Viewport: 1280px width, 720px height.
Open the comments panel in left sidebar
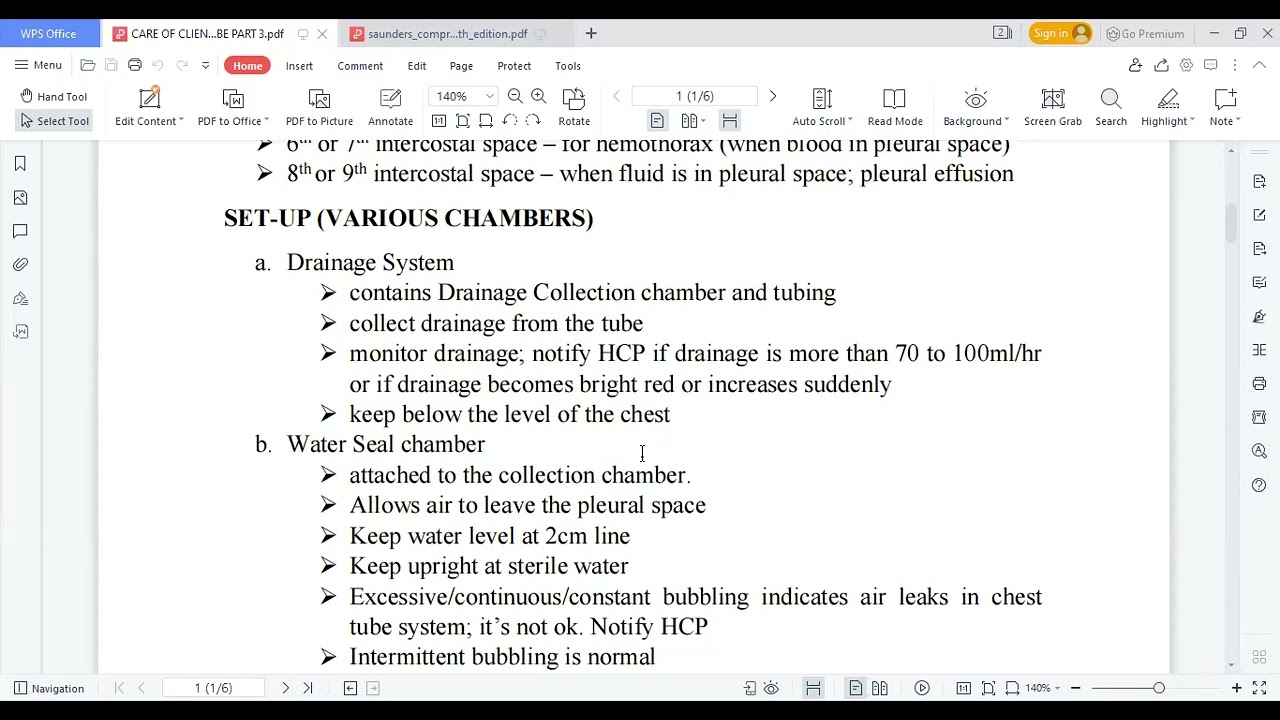coord(20,231)
